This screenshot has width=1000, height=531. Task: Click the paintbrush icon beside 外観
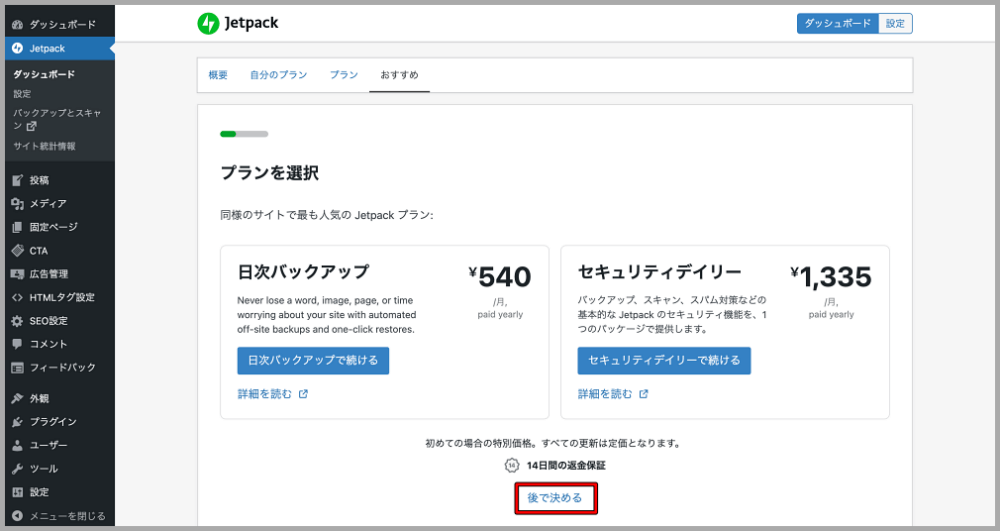(x=17, y=398)
